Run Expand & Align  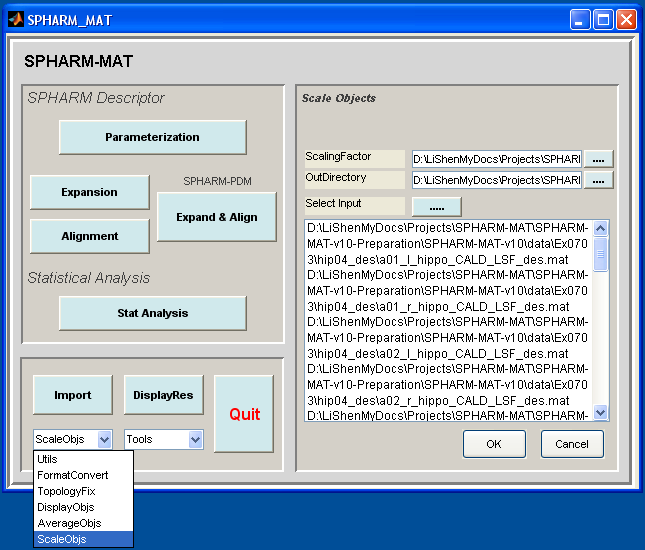(216, 217)
